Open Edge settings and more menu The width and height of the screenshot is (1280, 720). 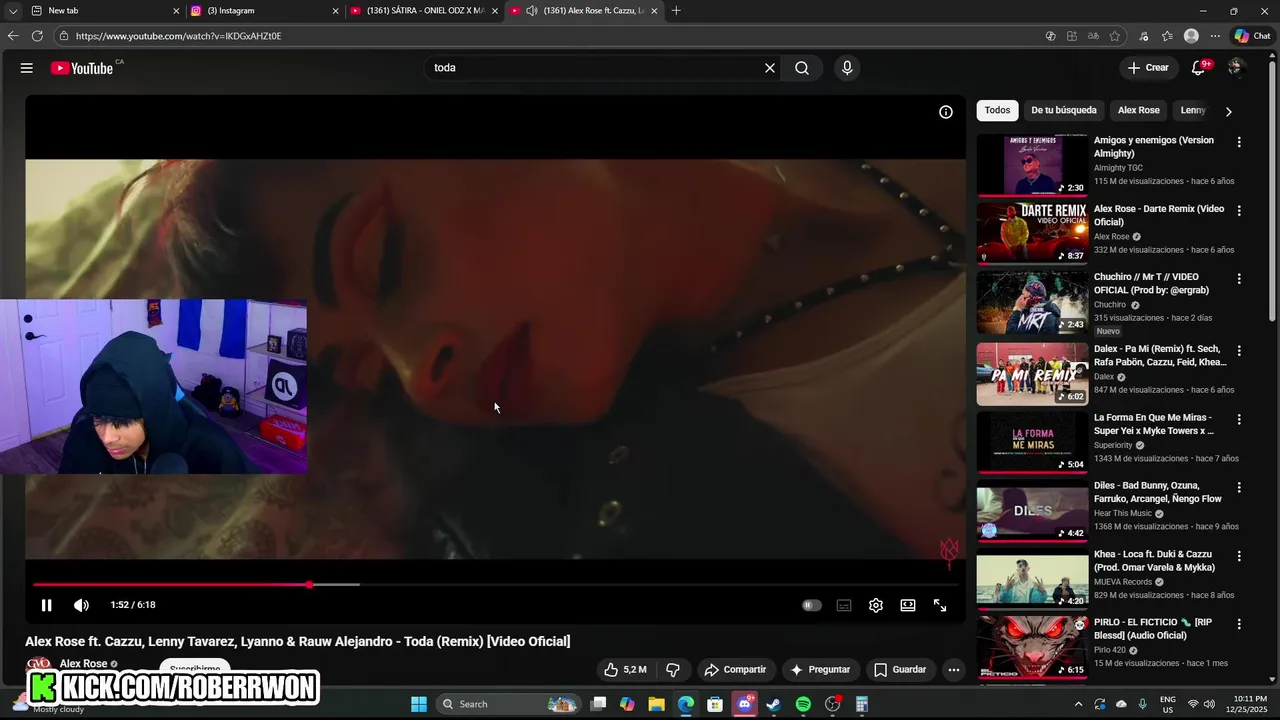(x=1215, y=36)
